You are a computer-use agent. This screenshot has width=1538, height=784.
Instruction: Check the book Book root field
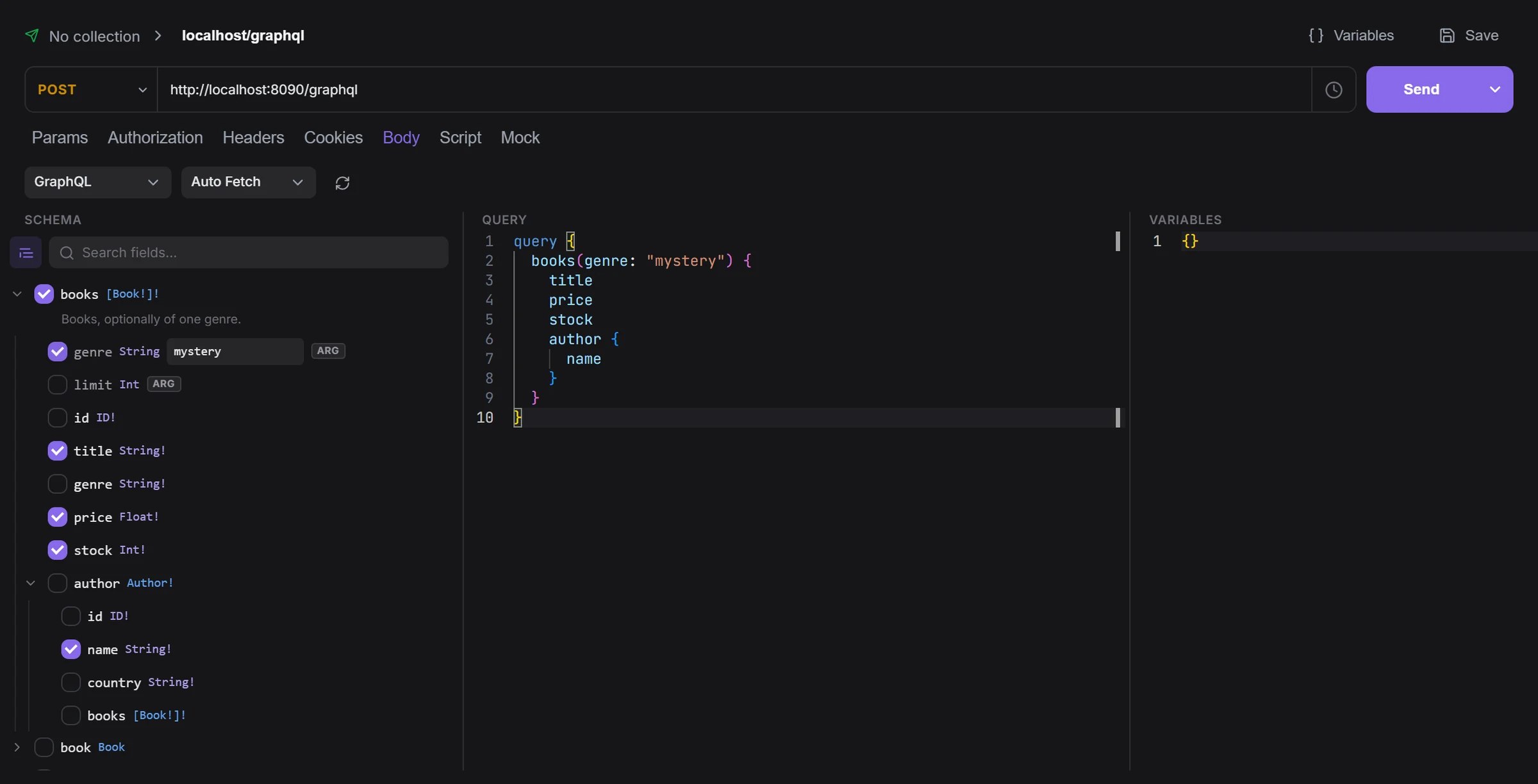[x=44, y=747]
